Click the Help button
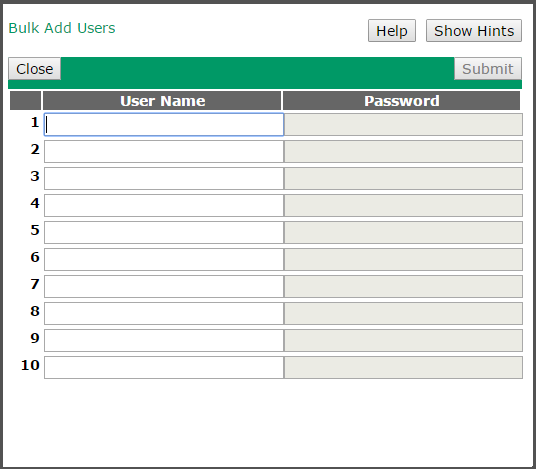 (392, 31)
